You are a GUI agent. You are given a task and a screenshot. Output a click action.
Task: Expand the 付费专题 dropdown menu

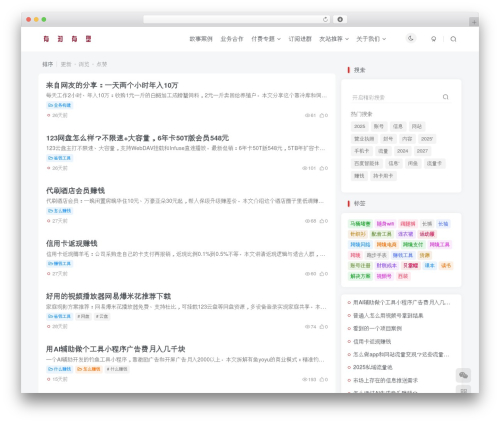[x=266, y=39]
